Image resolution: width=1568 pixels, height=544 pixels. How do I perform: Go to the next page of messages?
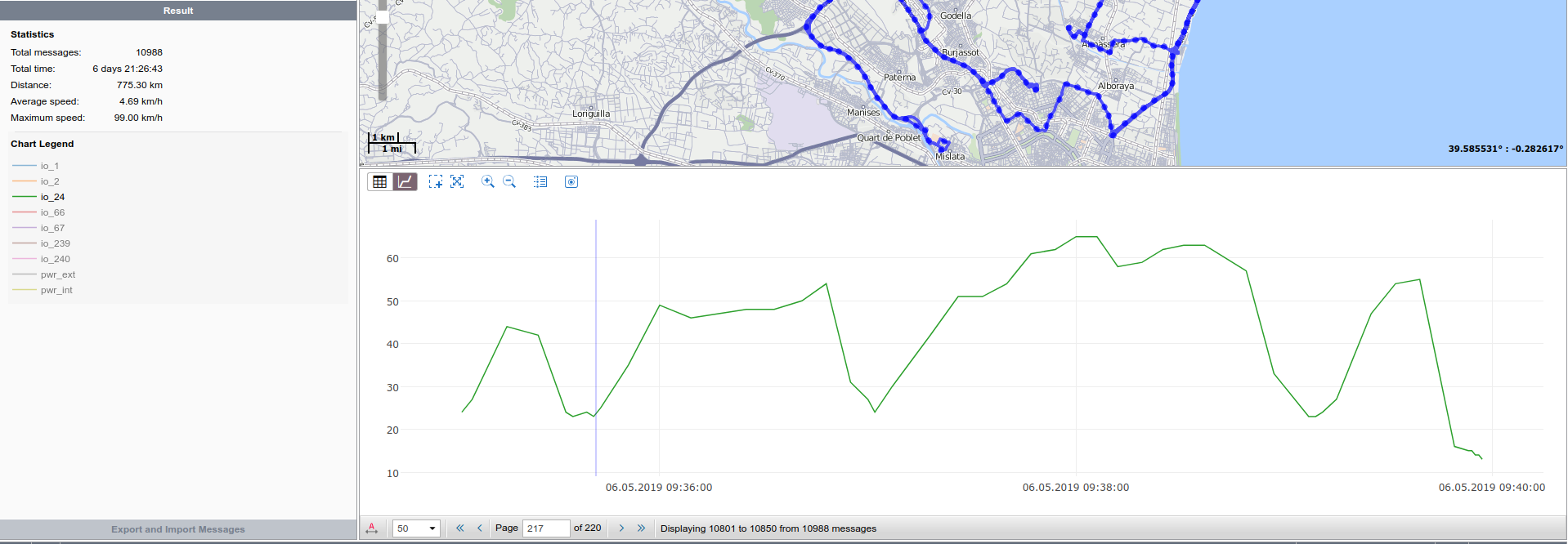click(621, 528)
